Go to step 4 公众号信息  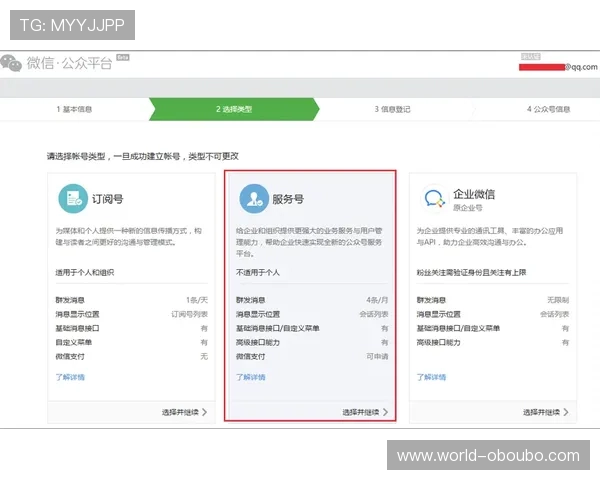tap(548, 109)
